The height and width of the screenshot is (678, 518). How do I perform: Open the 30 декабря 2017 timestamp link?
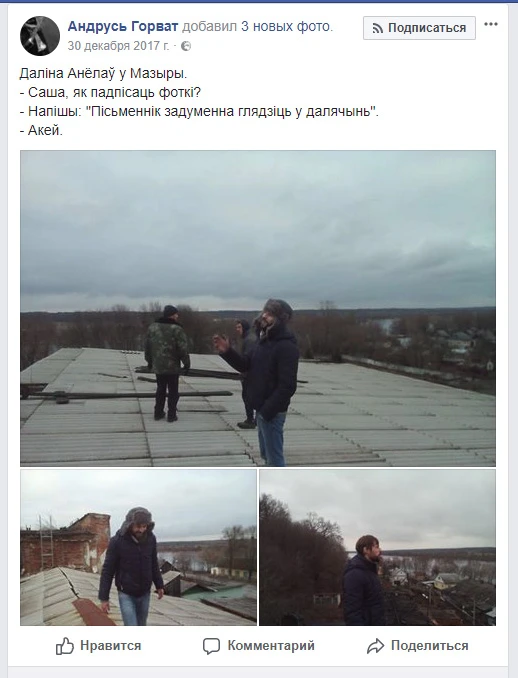tap(118, 46)
